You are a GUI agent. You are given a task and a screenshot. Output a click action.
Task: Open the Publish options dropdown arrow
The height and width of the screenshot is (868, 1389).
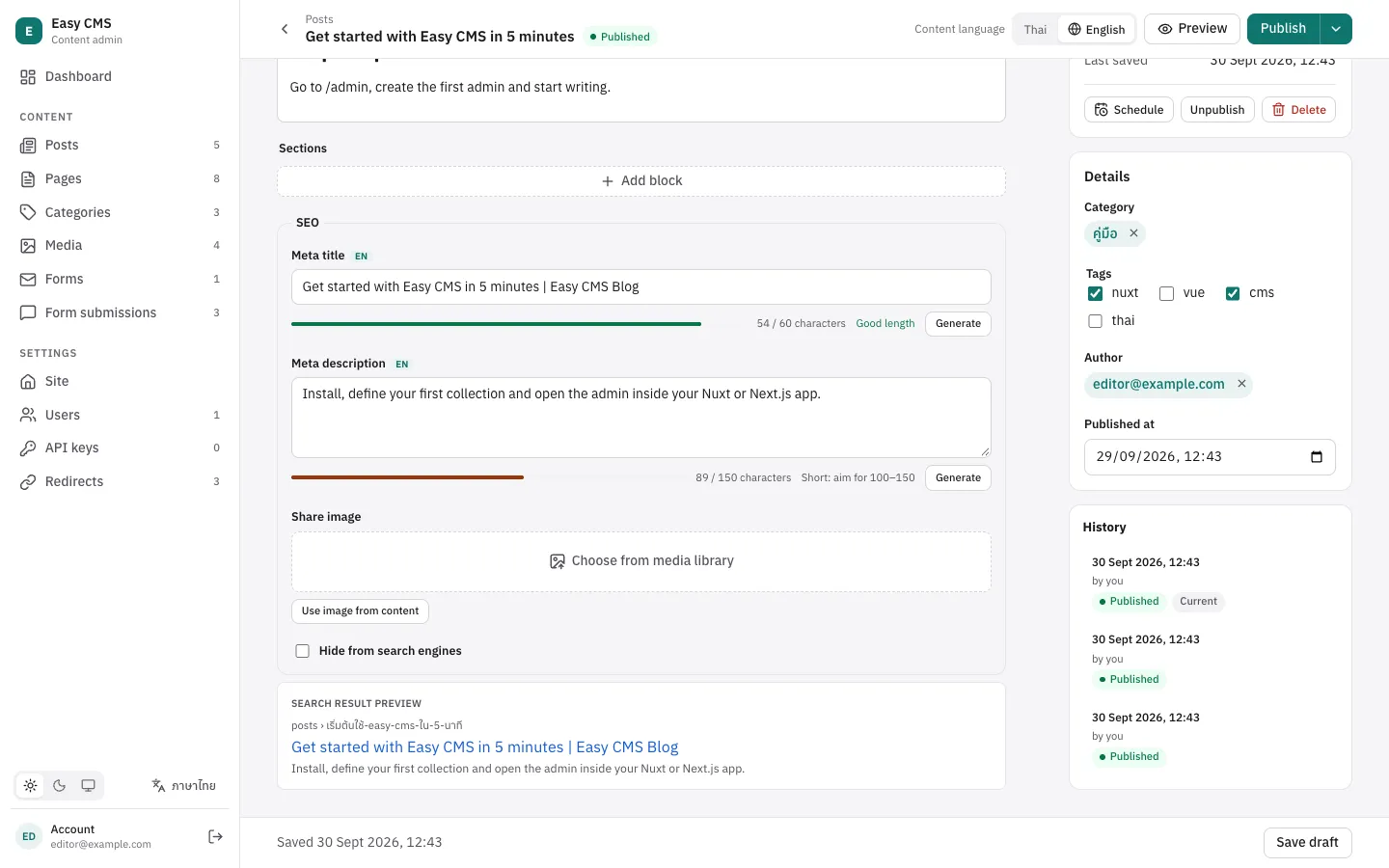click(1336, 29)
